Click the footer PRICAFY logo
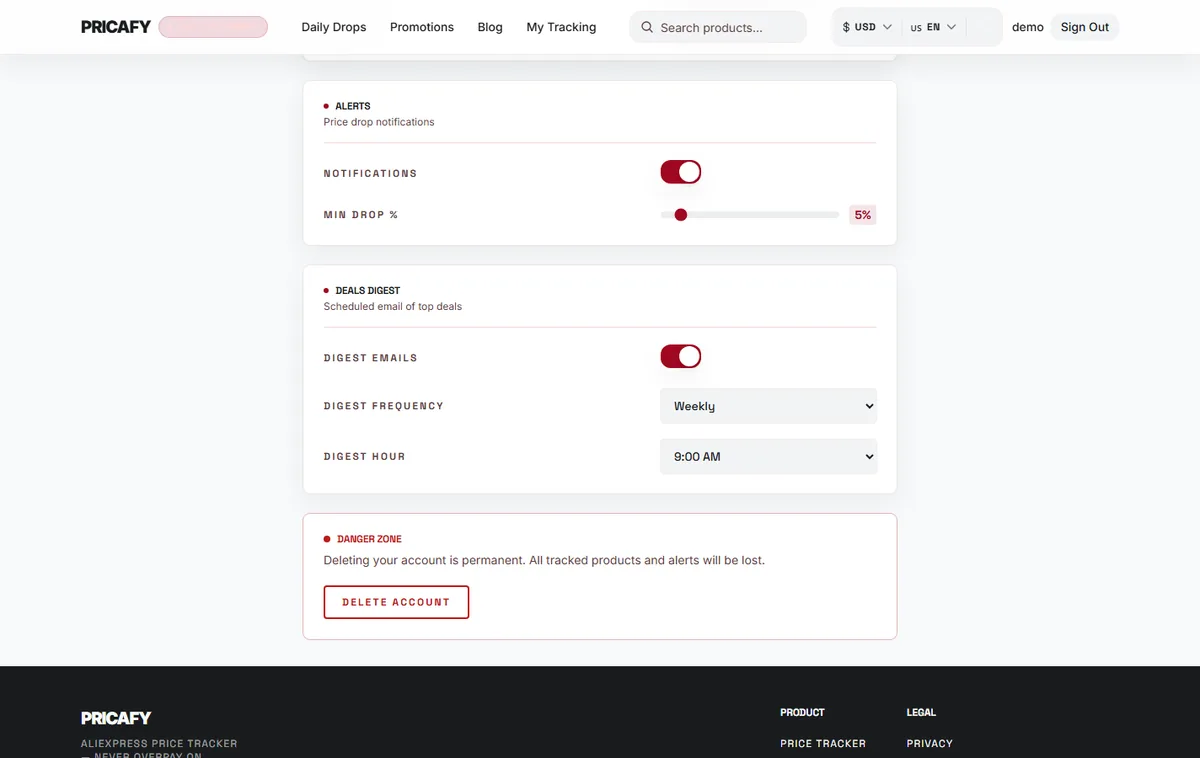The height and width of the screenshot is (758, 1200). coord(116,718)
